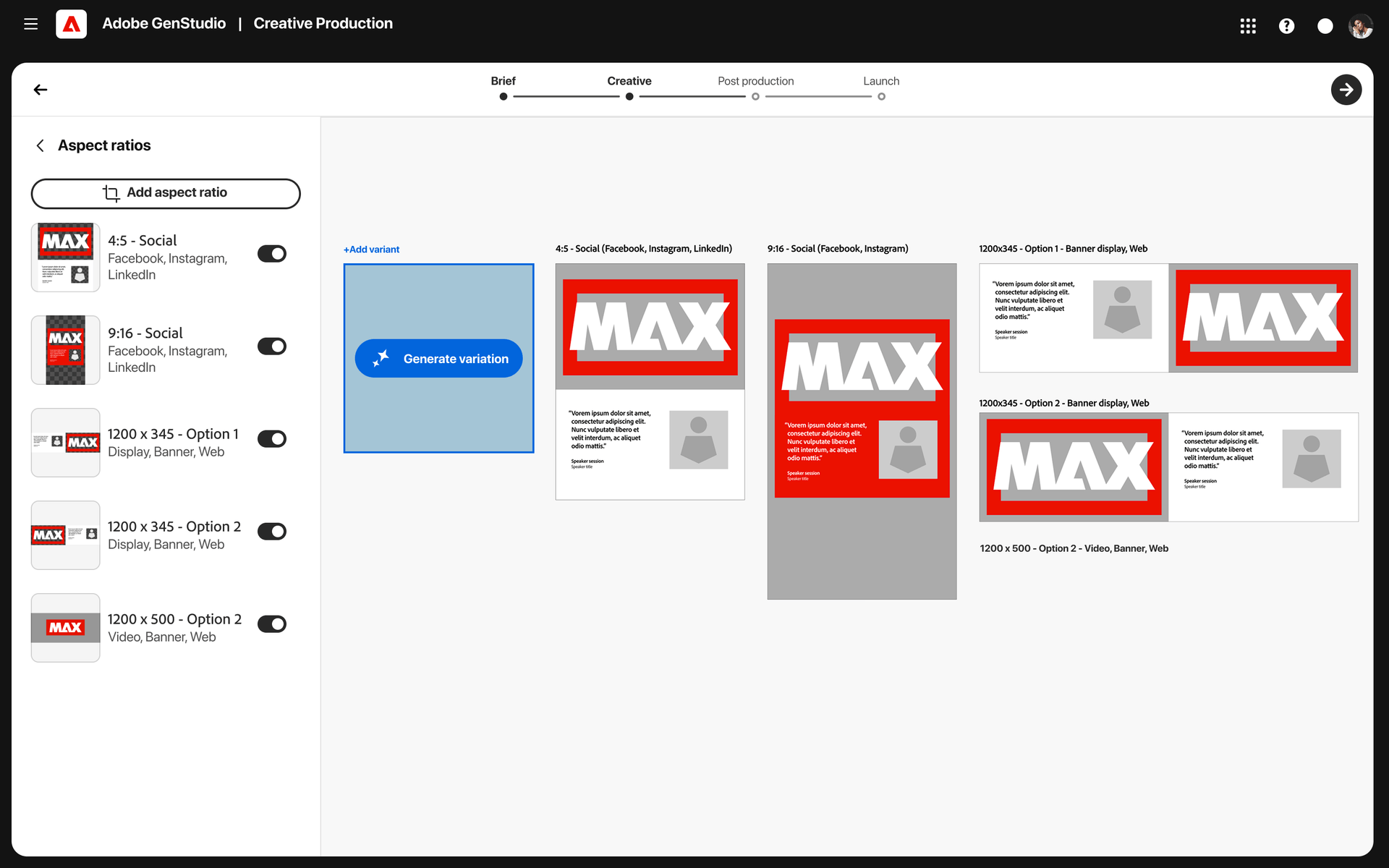Click the Post production progress dot
The width and height of the screenshot is (1389, 868).
point(755,96)
